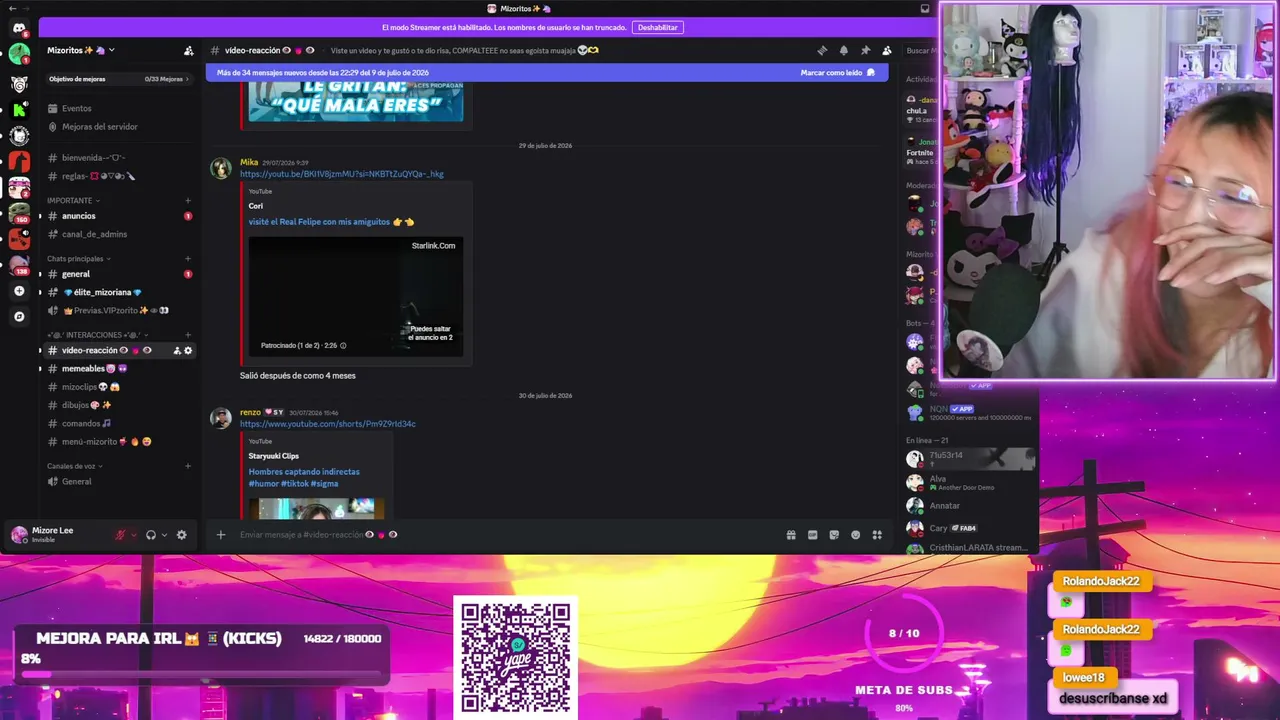Open Mika's youtu.be link
1280x720 pixels.
click(x=342, y=174)
